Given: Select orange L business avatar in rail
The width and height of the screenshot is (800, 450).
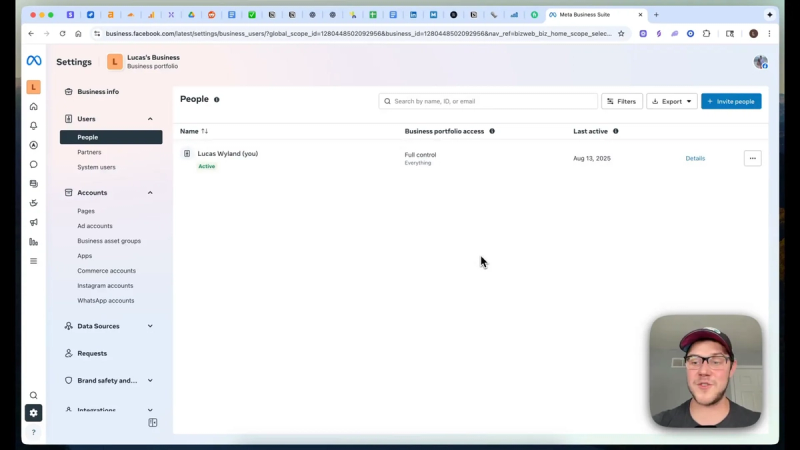Looking at the screenshot, I should [x=34, y=87].
